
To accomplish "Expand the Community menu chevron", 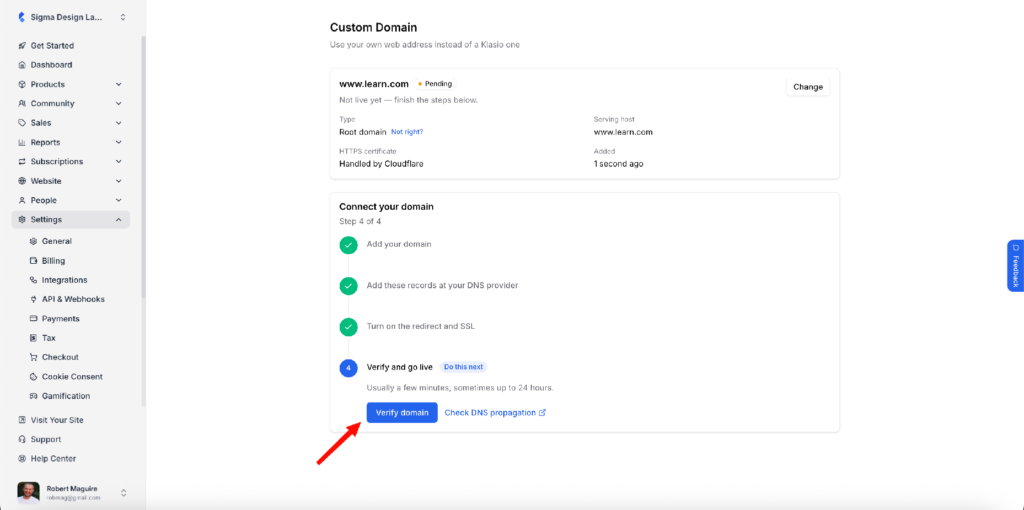I will coord(118,104).
